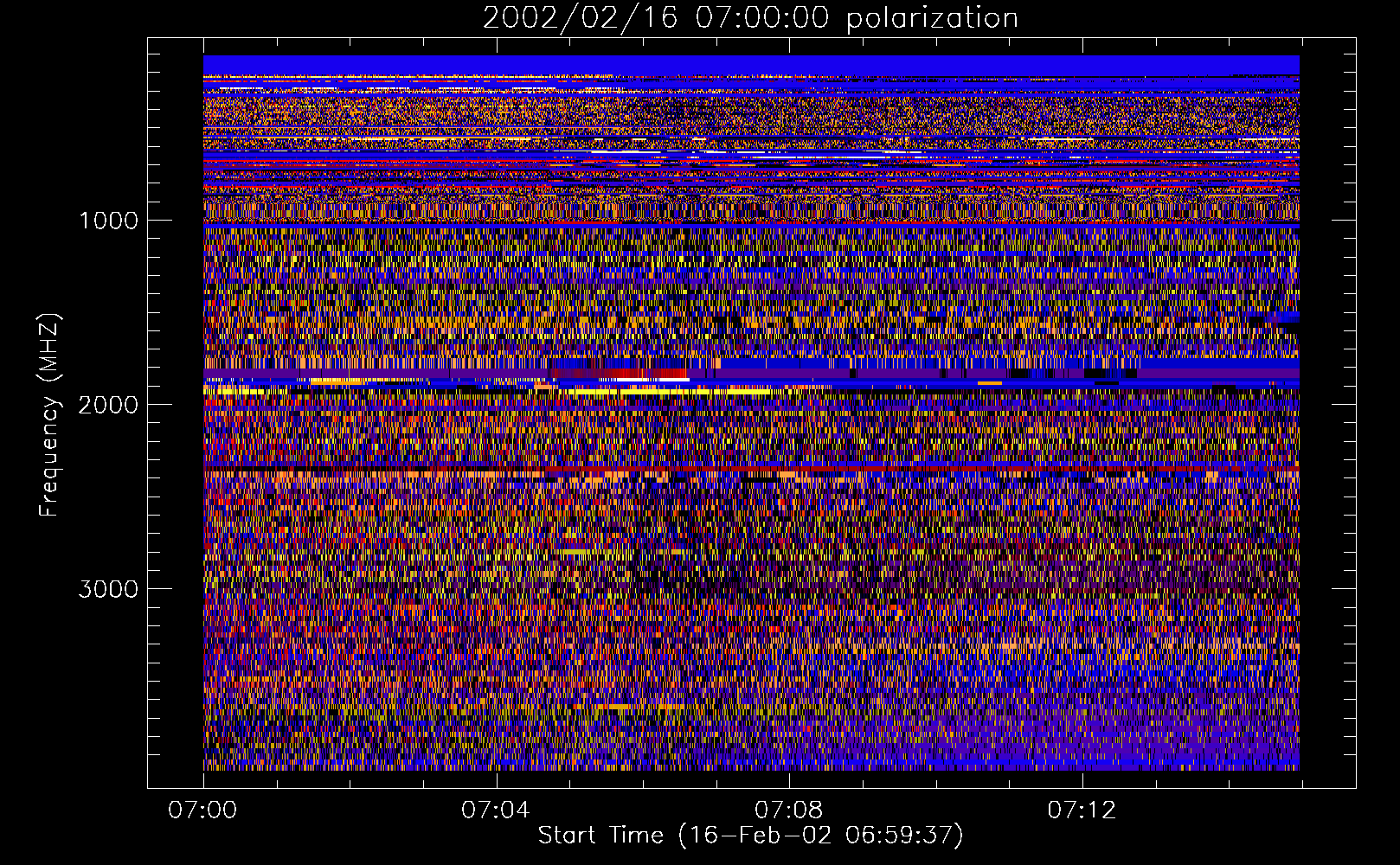Click the 1000 frequency tick label
Image resolution: width=1400 pixels, height=865 pixels.
coord(108,221)
